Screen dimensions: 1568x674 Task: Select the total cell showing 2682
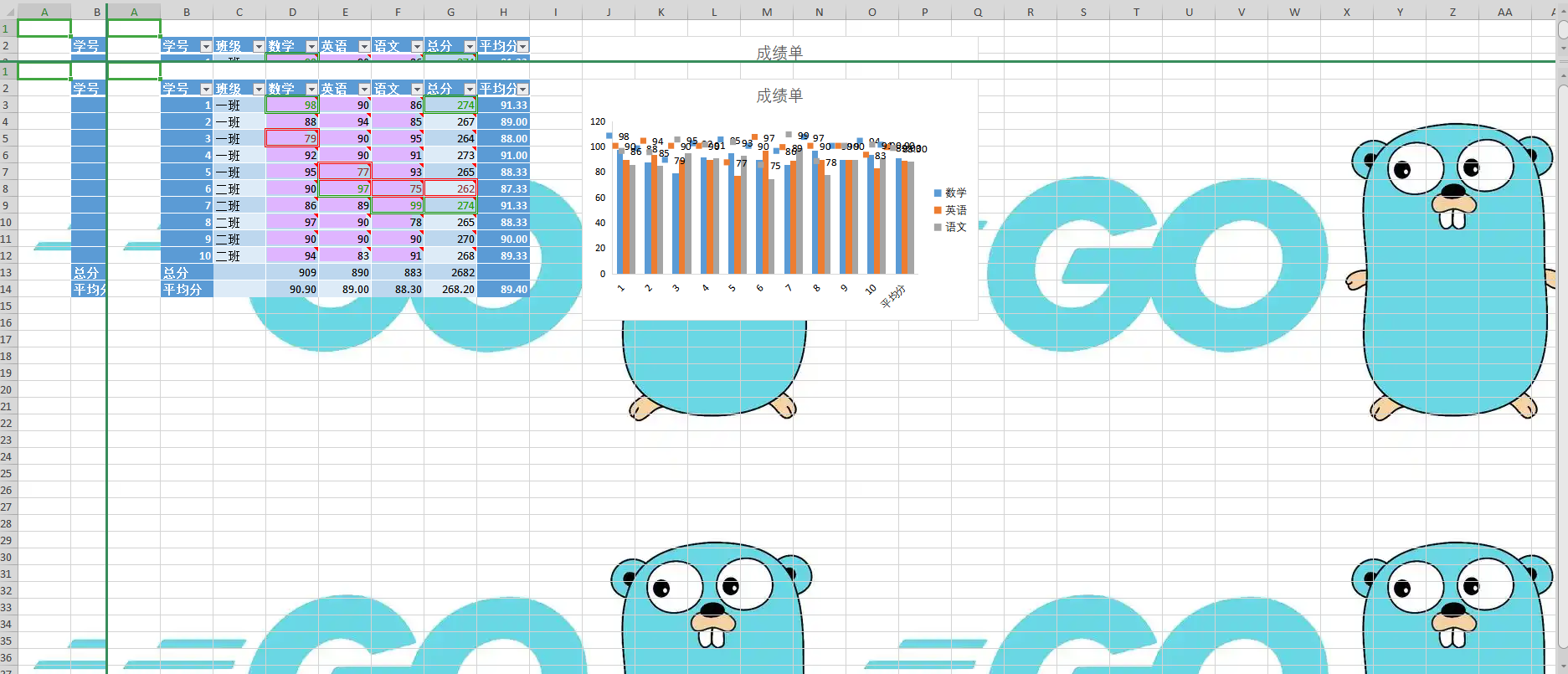coord(450,272)
